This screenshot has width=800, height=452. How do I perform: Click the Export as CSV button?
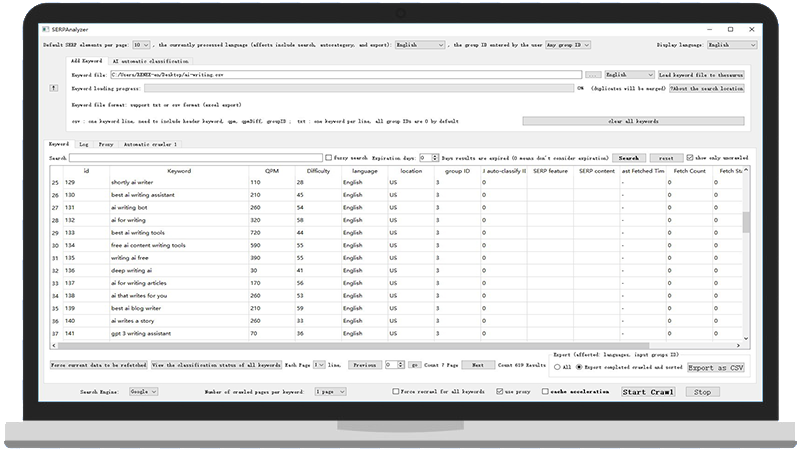click(715, 367)
